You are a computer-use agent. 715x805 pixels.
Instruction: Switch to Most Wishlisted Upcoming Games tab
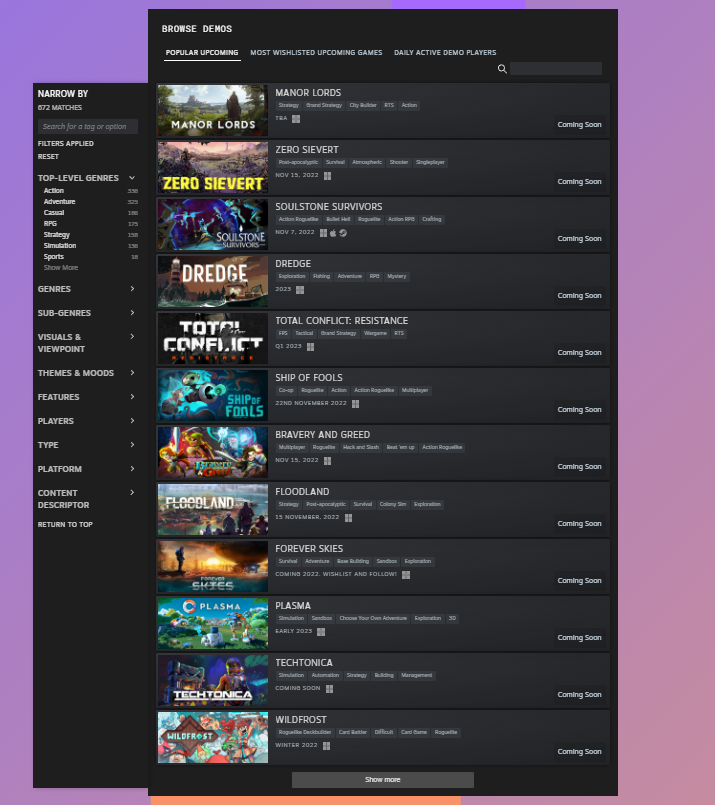pos(316,53)
